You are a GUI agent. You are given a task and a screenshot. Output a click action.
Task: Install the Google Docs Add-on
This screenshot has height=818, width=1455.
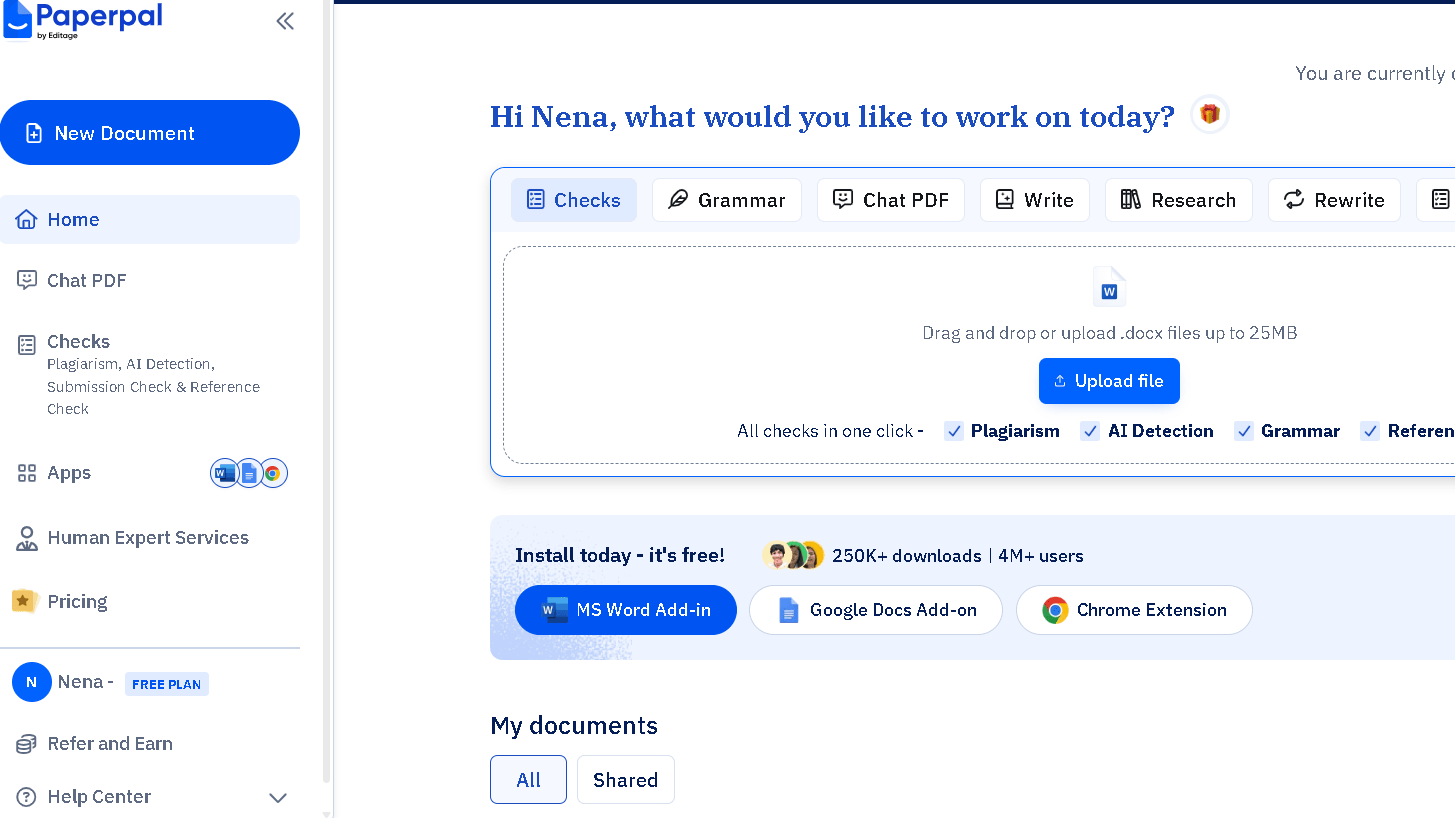(876, 610)
